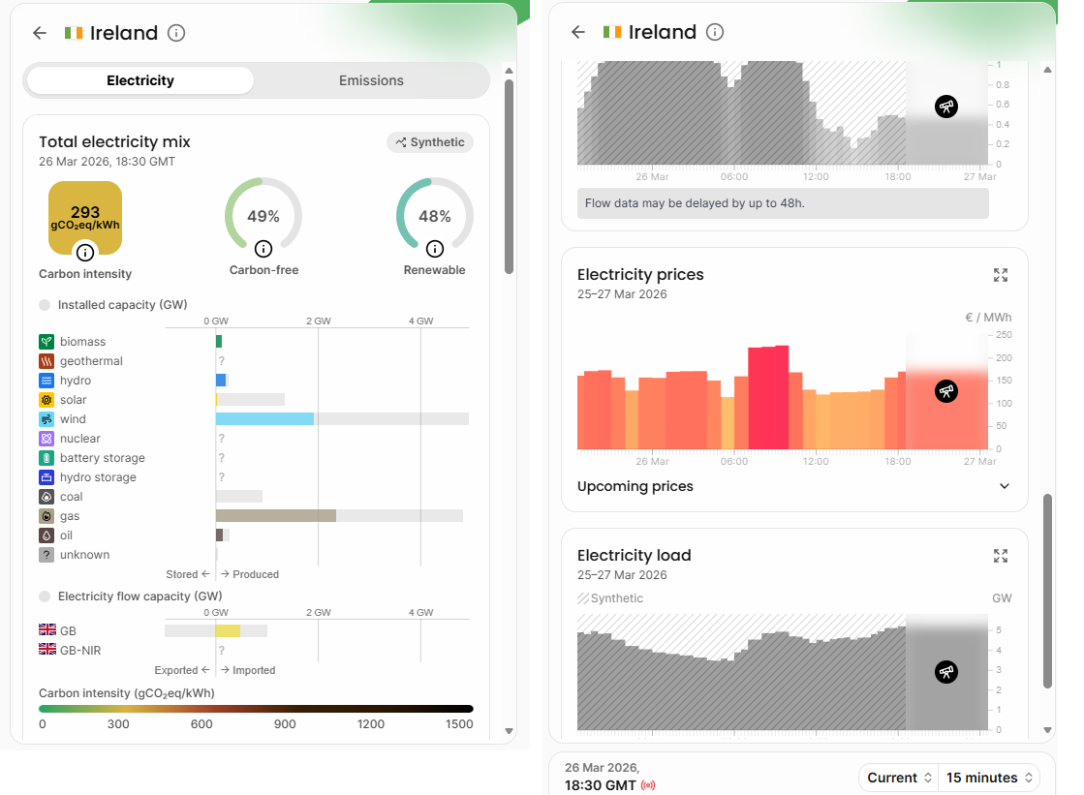Toggle Installed capacity (GW) switch
This screenshot has width=1084, height=795.
(x=45, y=305)
